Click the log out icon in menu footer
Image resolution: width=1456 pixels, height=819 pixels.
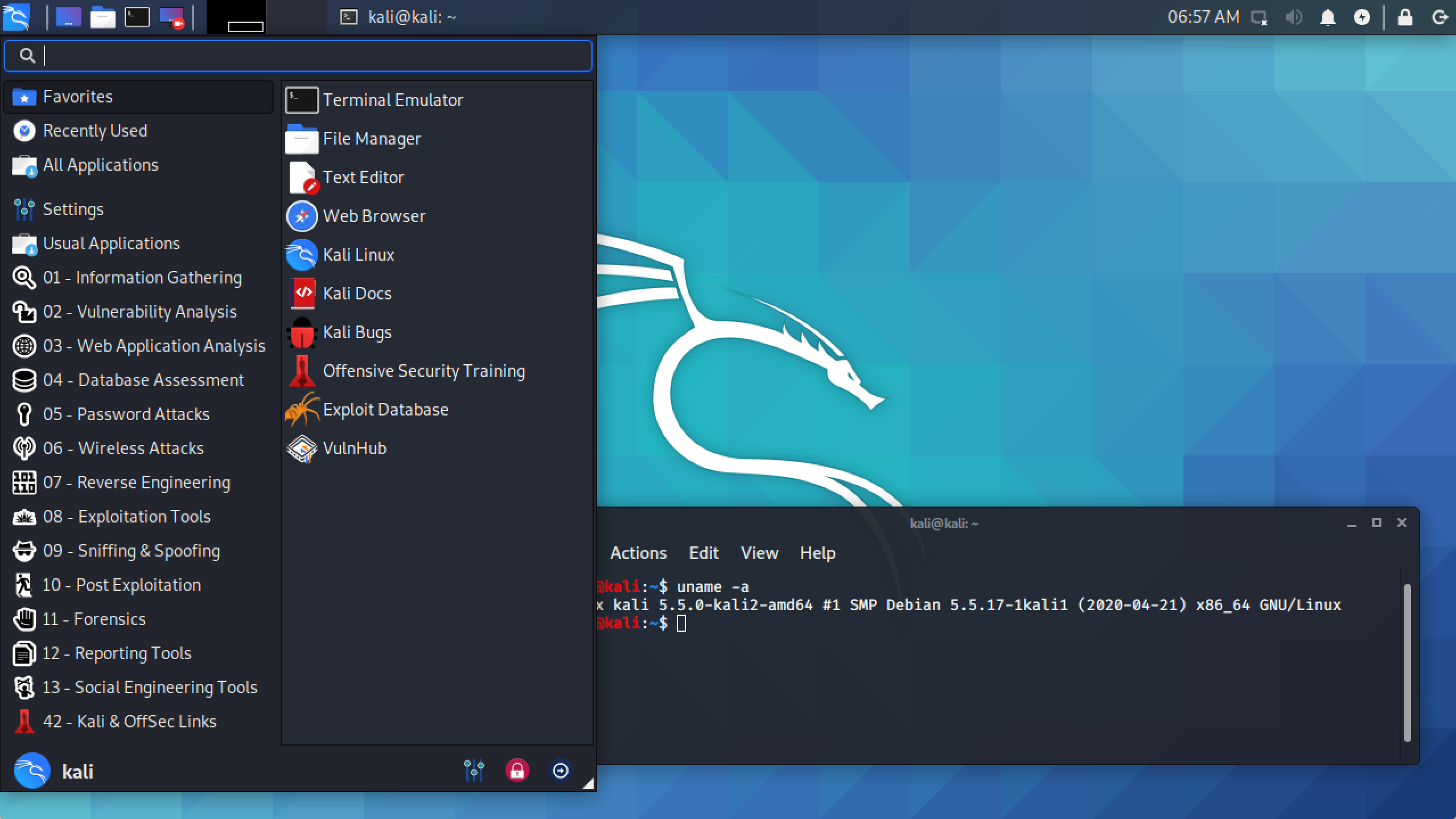pos(560,771)
